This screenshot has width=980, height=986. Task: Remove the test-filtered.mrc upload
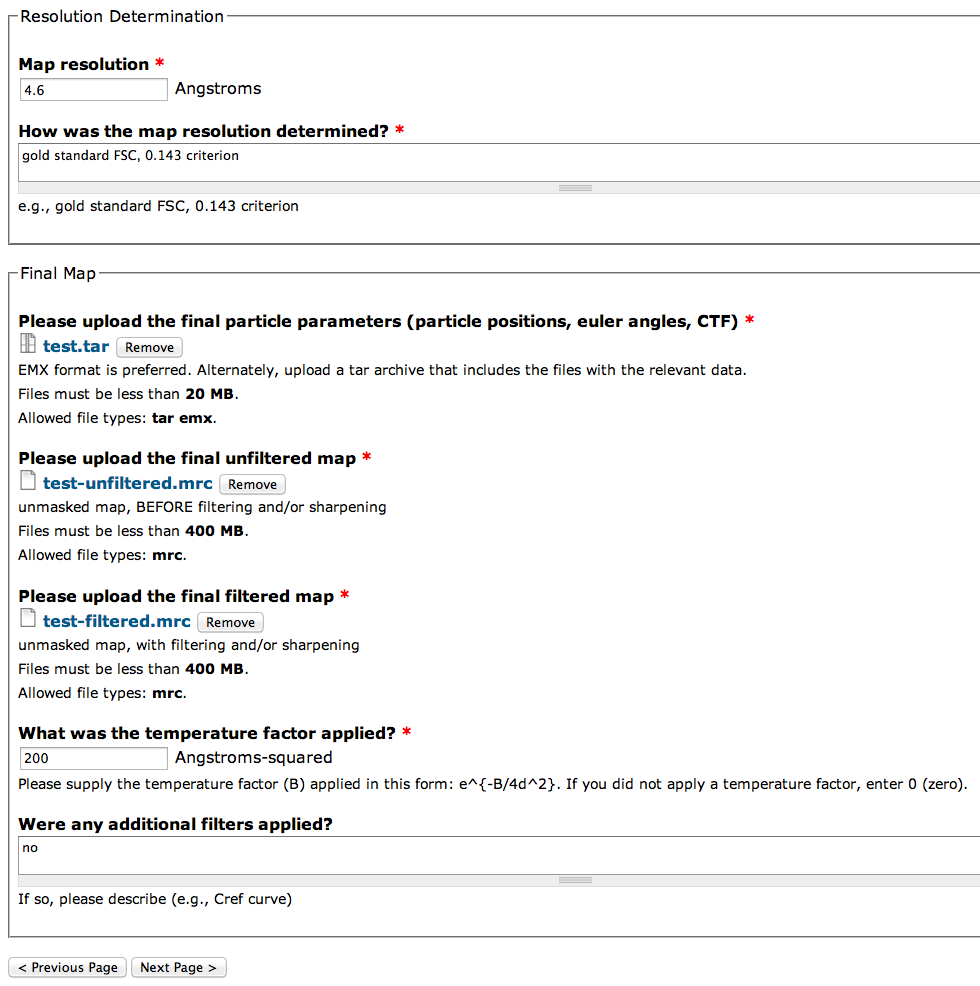[230, 622]
